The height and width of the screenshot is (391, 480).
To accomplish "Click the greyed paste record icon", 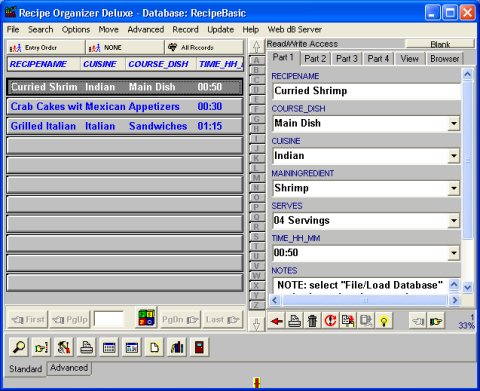I will [366, 321].
